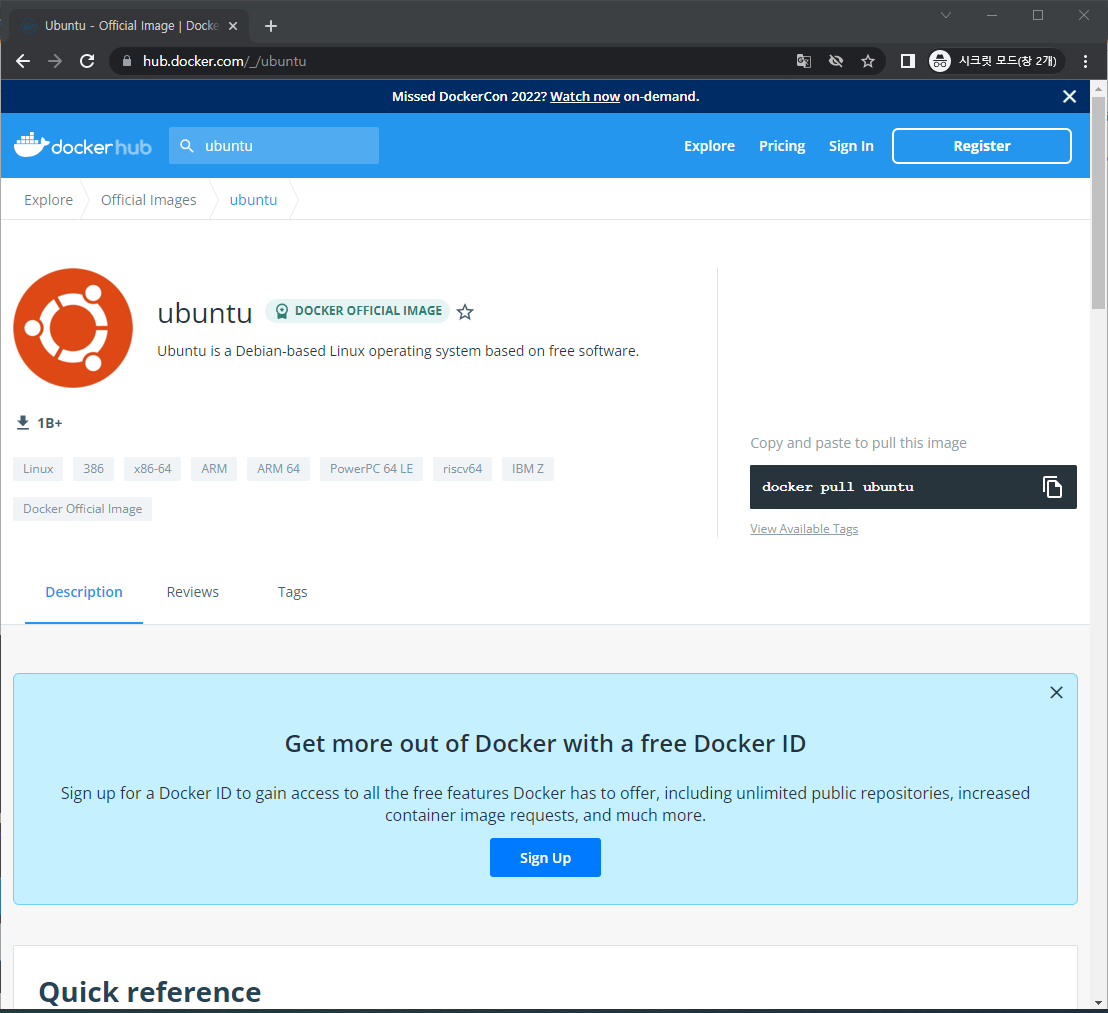Dismiss the DockerCon 2022 banner
This screenshot has height=1013, width=1108.
pyautogui.click(x=1069, y=97)
